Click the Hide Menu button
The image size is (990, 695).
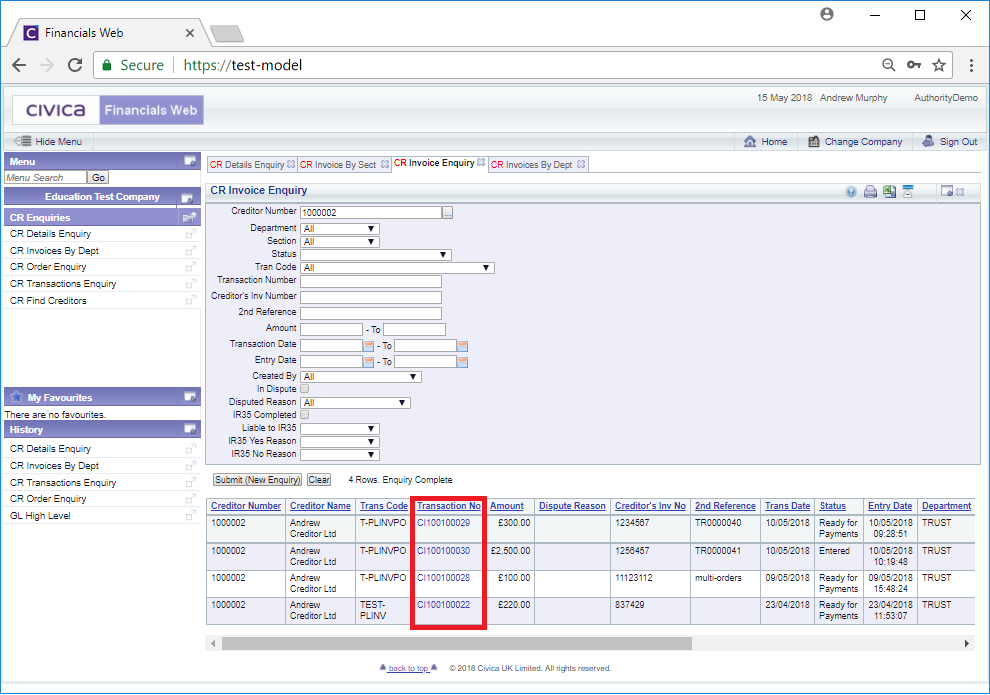click(49, 142)
